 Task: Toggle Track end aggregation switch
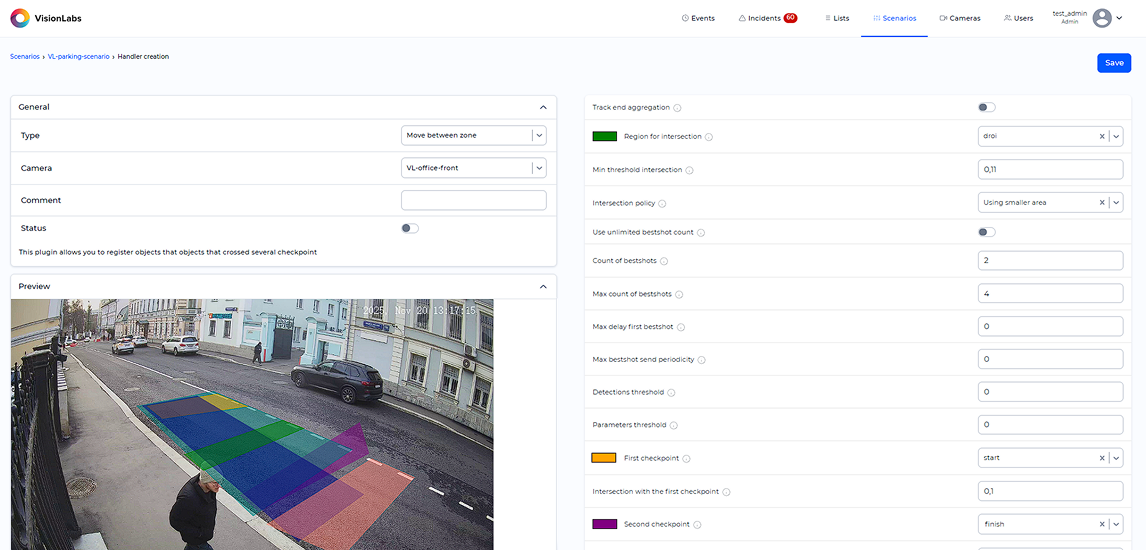987,107
